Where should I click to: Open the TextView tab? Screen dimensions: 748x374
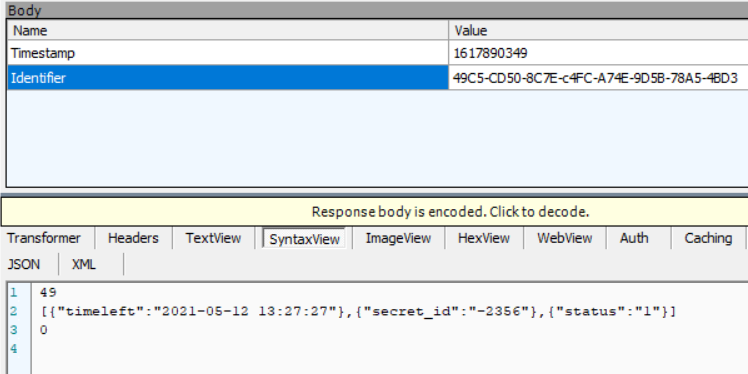(x=213, y=238)
